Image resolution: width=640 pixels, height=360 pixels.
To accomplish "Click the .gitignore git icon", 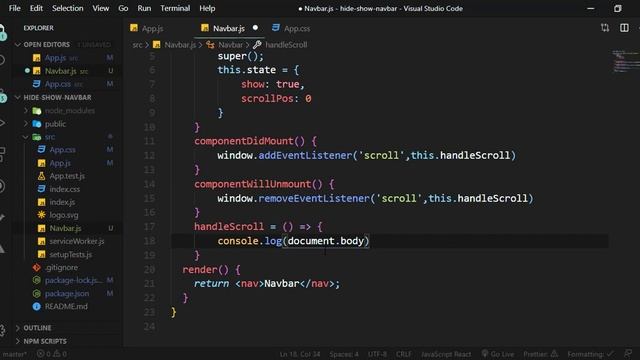I will tap(36, 267).
